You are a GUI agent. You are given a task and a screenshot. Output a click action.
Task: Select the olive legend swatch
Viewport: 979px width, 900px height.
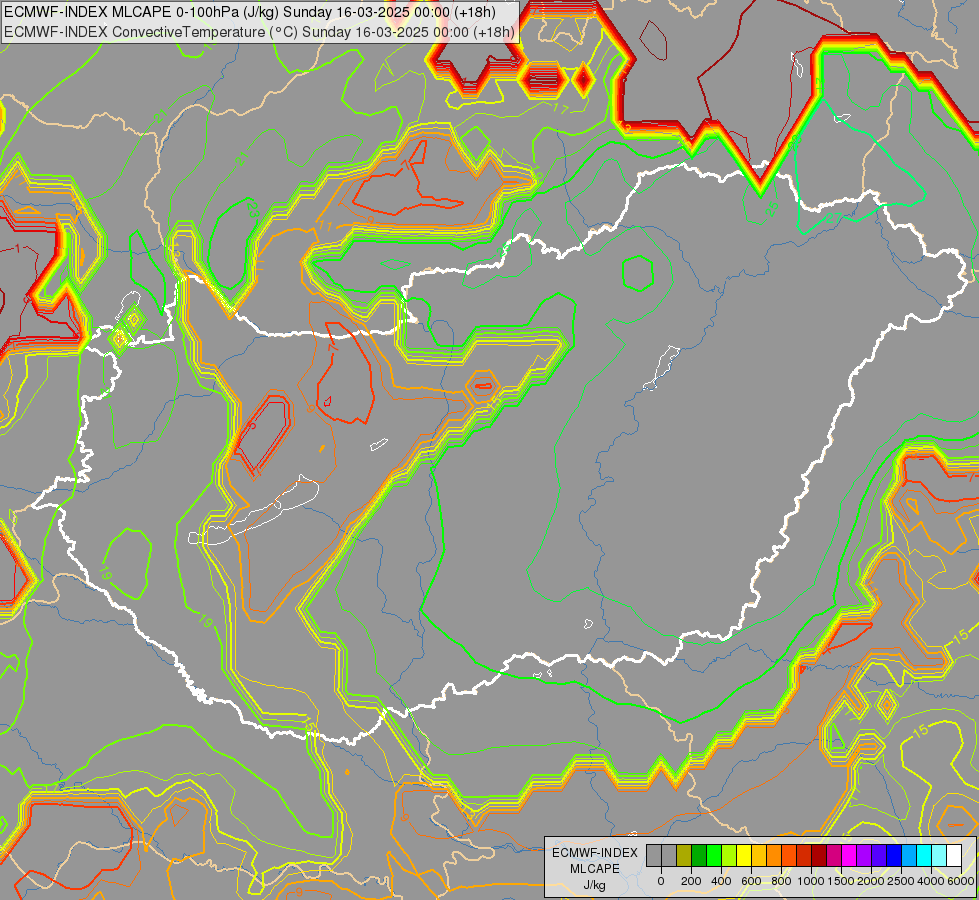pos(684,855)
